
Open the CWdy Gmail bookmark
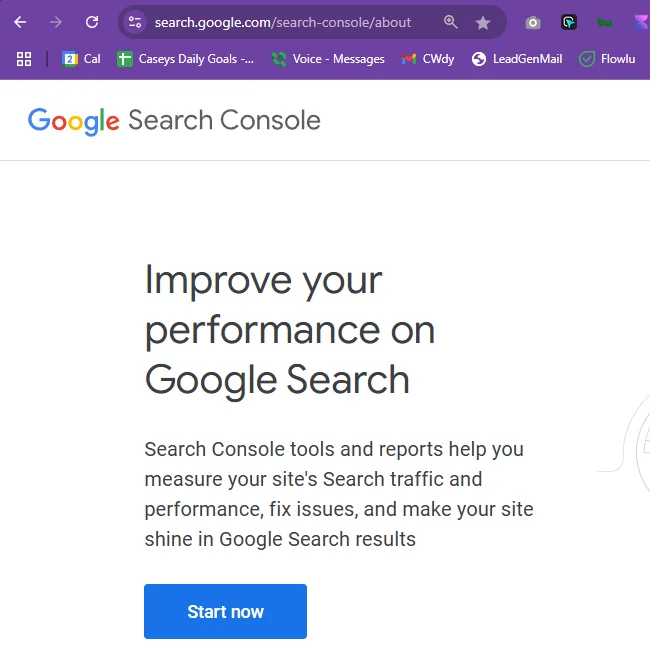(x=428, y=59)
